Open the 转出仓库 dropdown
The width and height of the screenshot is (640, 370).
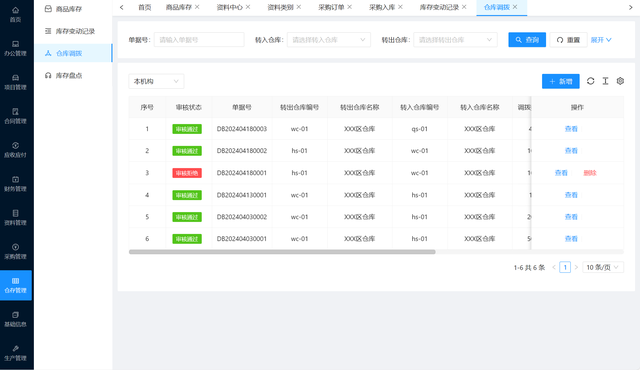click(456, 40)
